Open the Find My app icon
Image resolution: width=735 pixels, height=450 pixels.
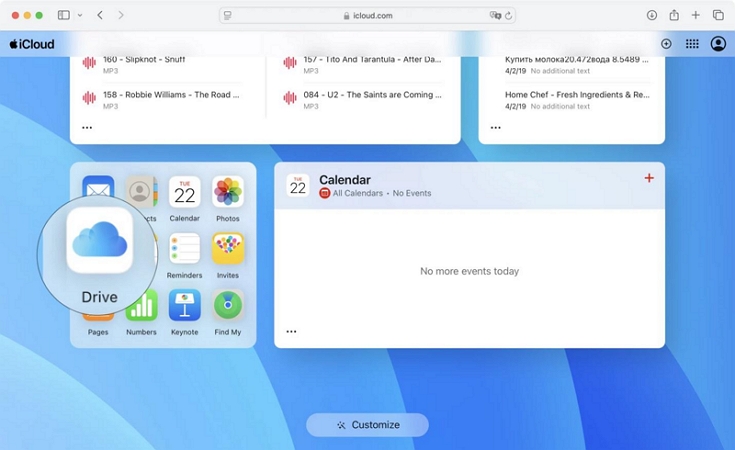click(x=228, y=305)
